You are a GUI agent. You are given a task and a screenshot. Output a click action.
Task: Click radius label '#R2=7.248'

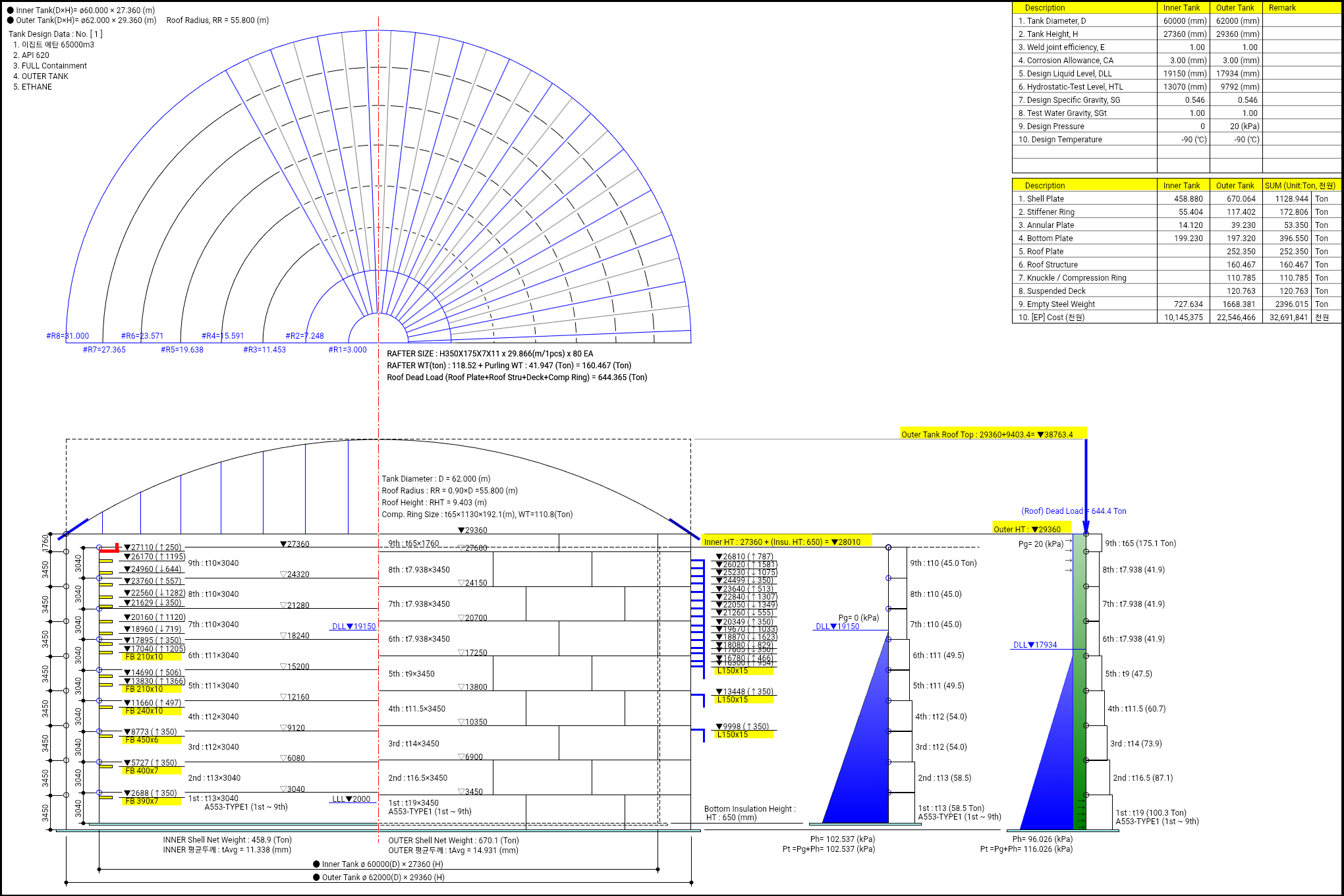(x=305, y=336)
